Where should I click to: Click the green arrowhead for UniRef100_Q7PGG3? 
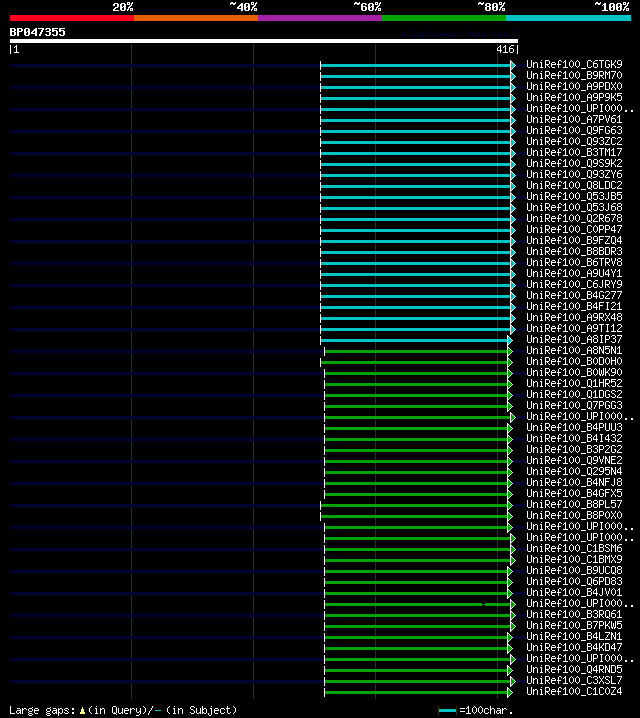(x=510, y=406)
